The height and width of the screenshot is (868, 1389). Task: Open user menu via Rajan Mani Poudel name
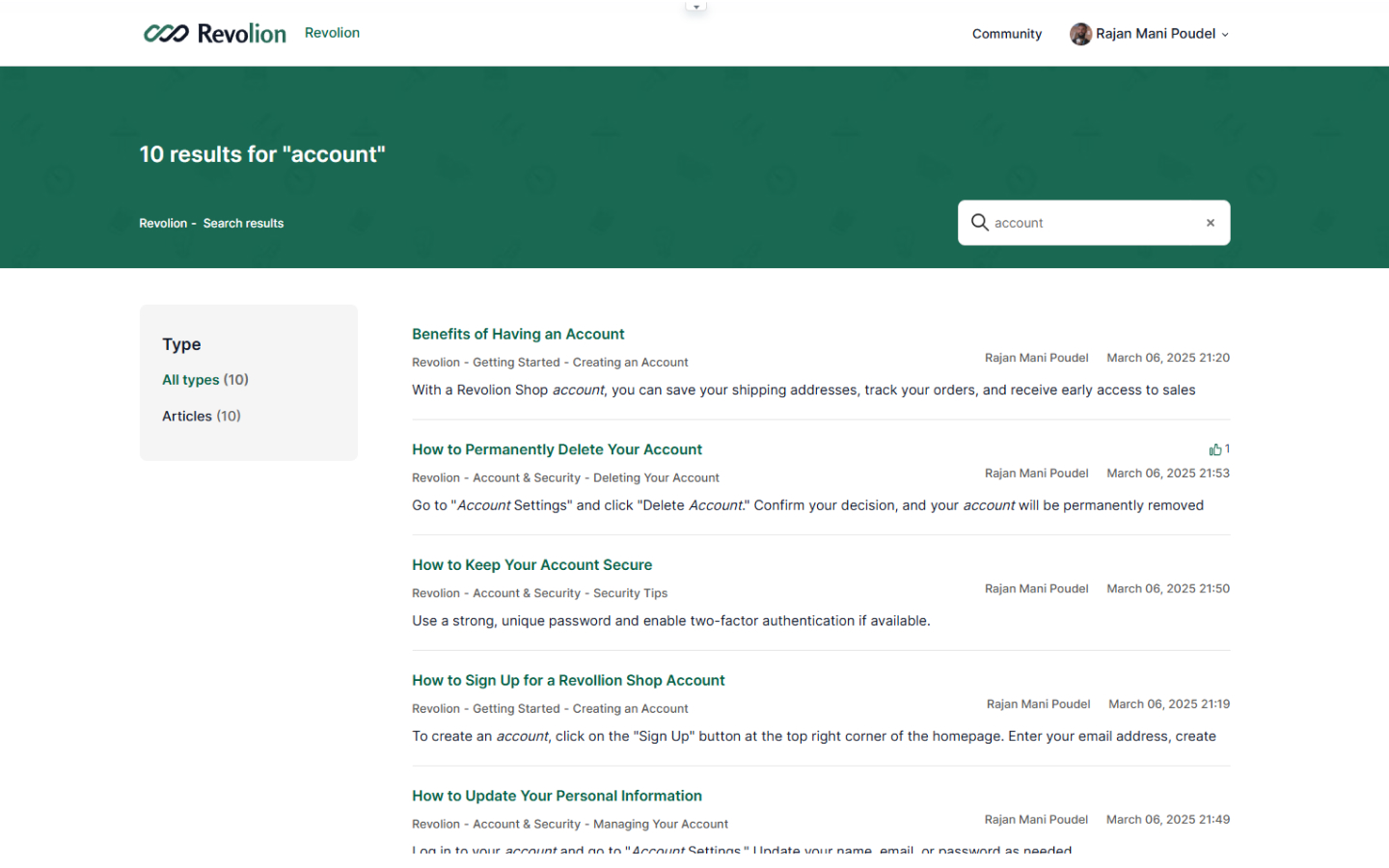[x=1155, y=34]
